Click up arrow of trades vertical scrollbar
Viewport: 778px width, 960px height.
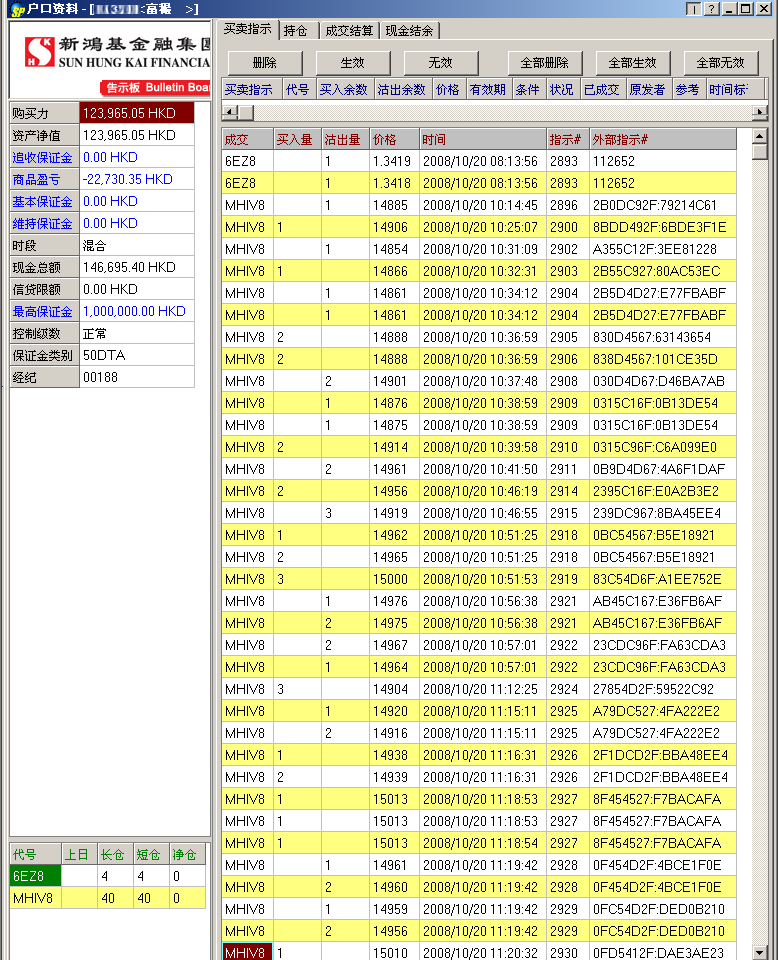(760, 136)
